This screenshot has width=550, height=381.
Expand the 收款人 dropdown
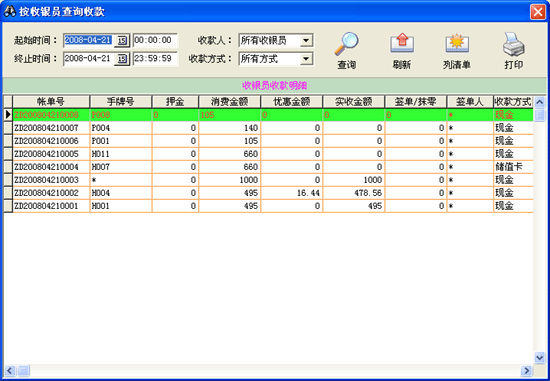click(306, 40)
